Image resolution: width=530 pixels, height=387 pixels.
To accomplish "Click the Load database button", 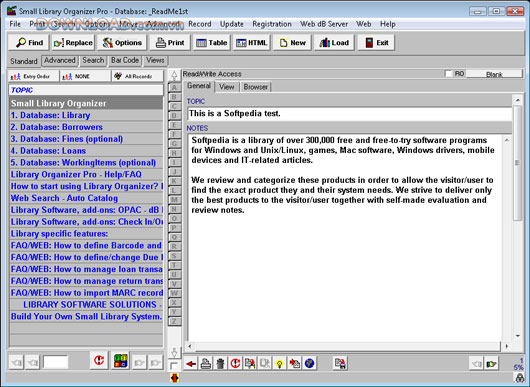I will click(x=334, y=43).
